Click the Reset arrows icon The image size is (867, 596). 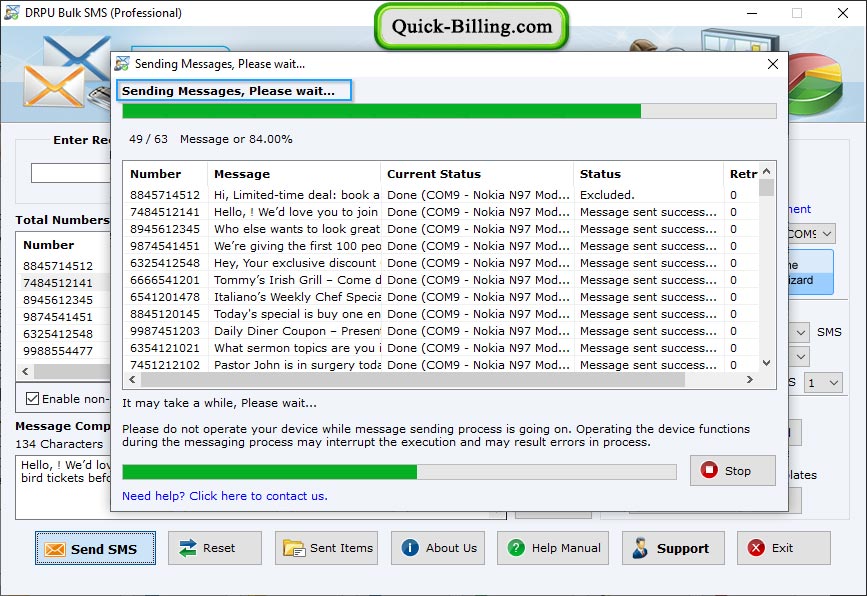click(188, 548)
